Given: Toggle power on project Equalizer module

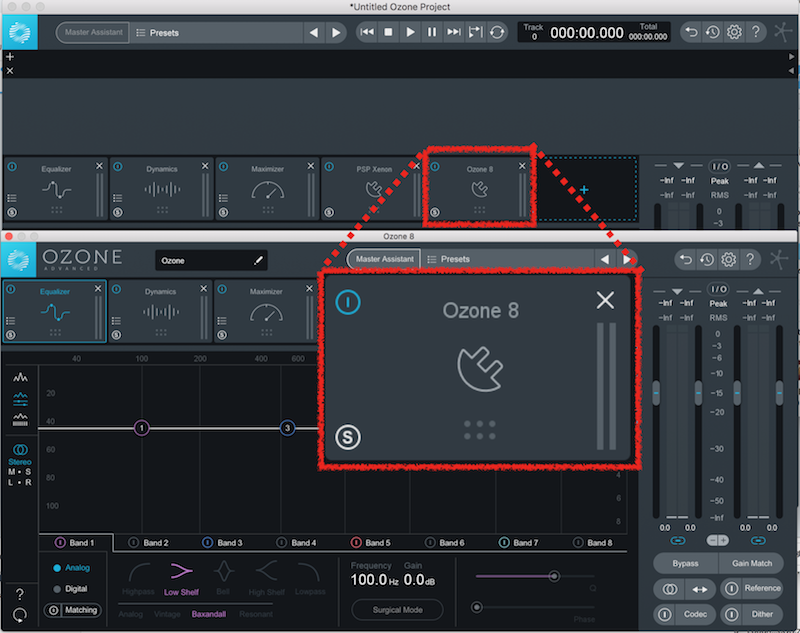Looking at the screenshot, I should tap(12, 167).
